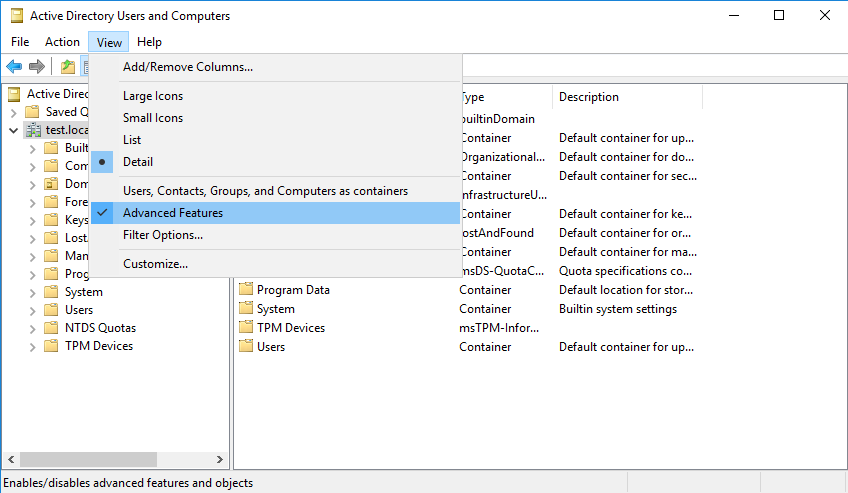
Task: Click the Up one level folder icon
Action: pyautogui.click(x=68, y=67)
